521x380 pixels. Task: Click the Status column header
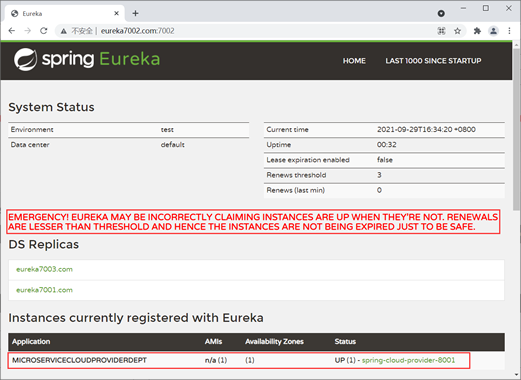tap(345, 341)
